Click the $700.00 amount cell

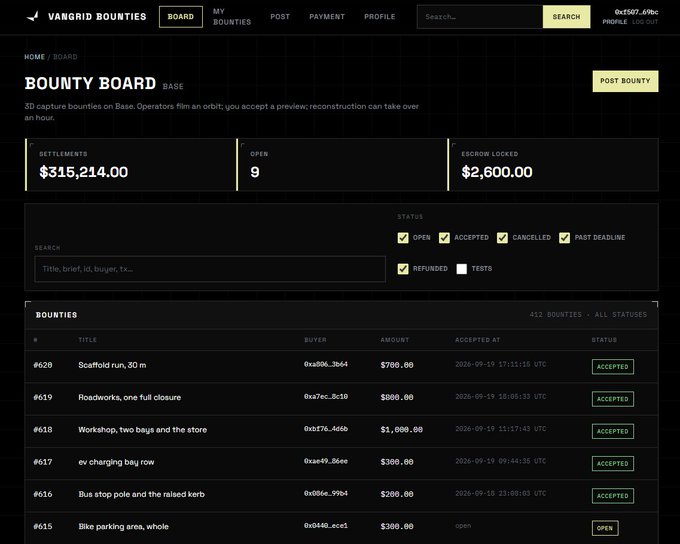tap(397, 365)
